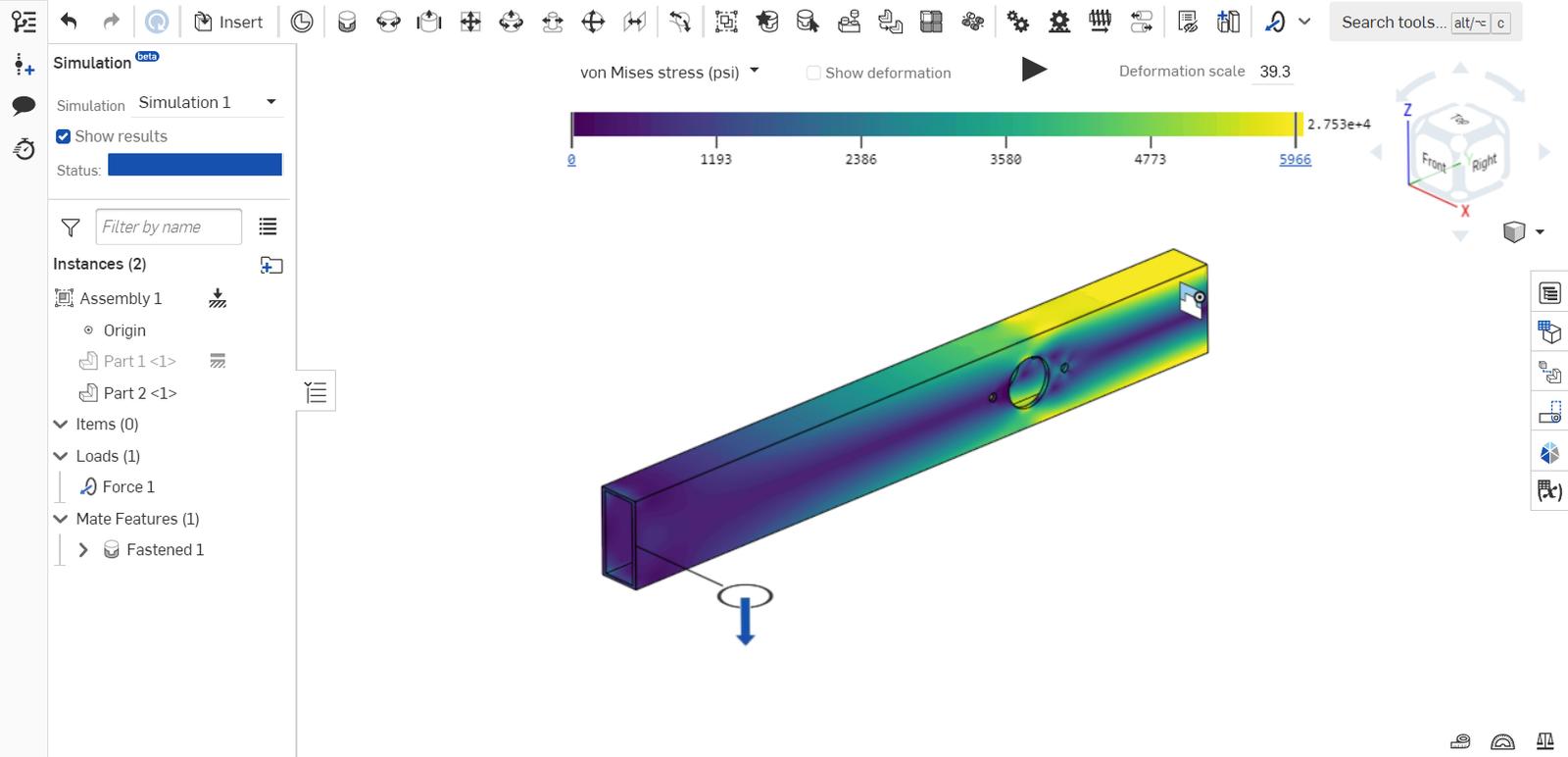The height and width of the screenshot is (757, 1568).
Task: Open the comments speech bubble icon
Action: [x=24, y=106]
